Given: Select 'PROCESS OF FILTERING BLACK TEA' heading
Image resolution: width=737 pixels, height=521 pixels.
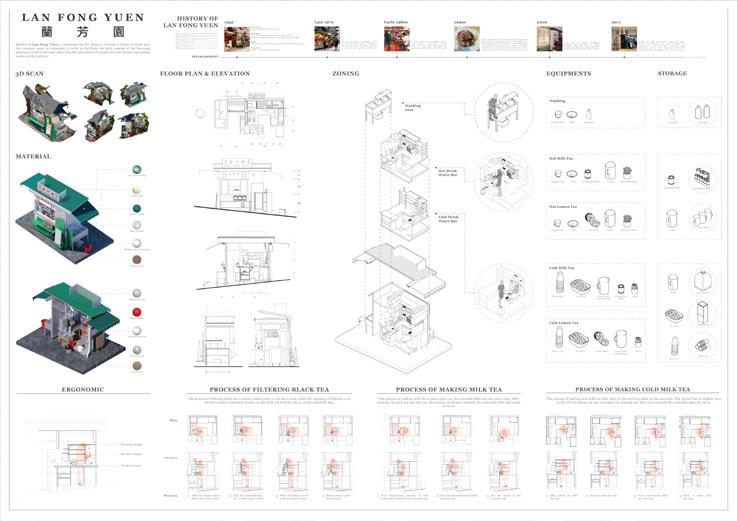Looking at the screenshot, I should 269,390.
